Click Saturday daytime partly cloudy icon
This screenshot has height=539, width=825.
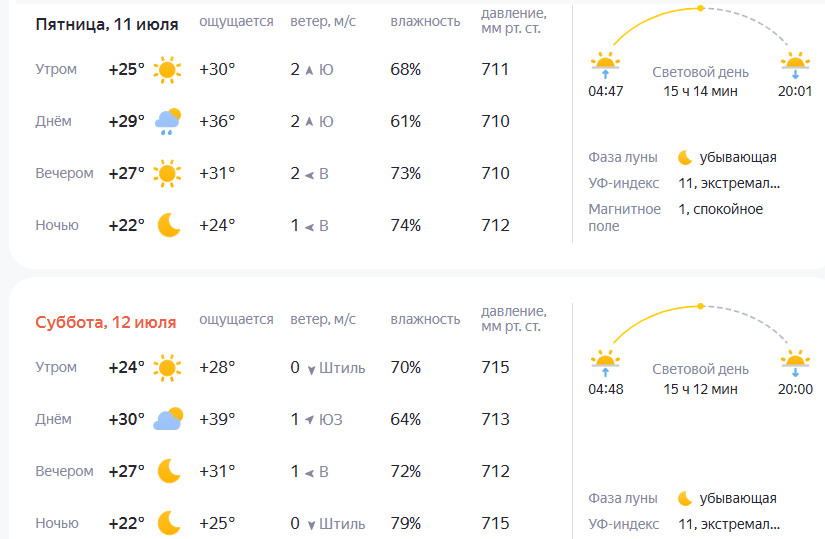167,420
